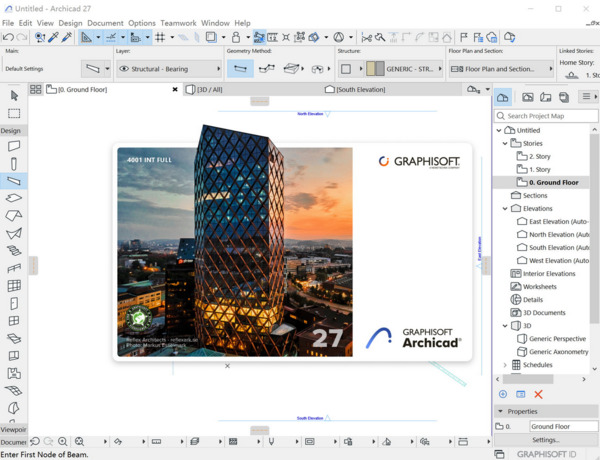Select the Arrow tool in toolbox
The width and height of the screenshot is (600, 460).
(x=14, y=95)
